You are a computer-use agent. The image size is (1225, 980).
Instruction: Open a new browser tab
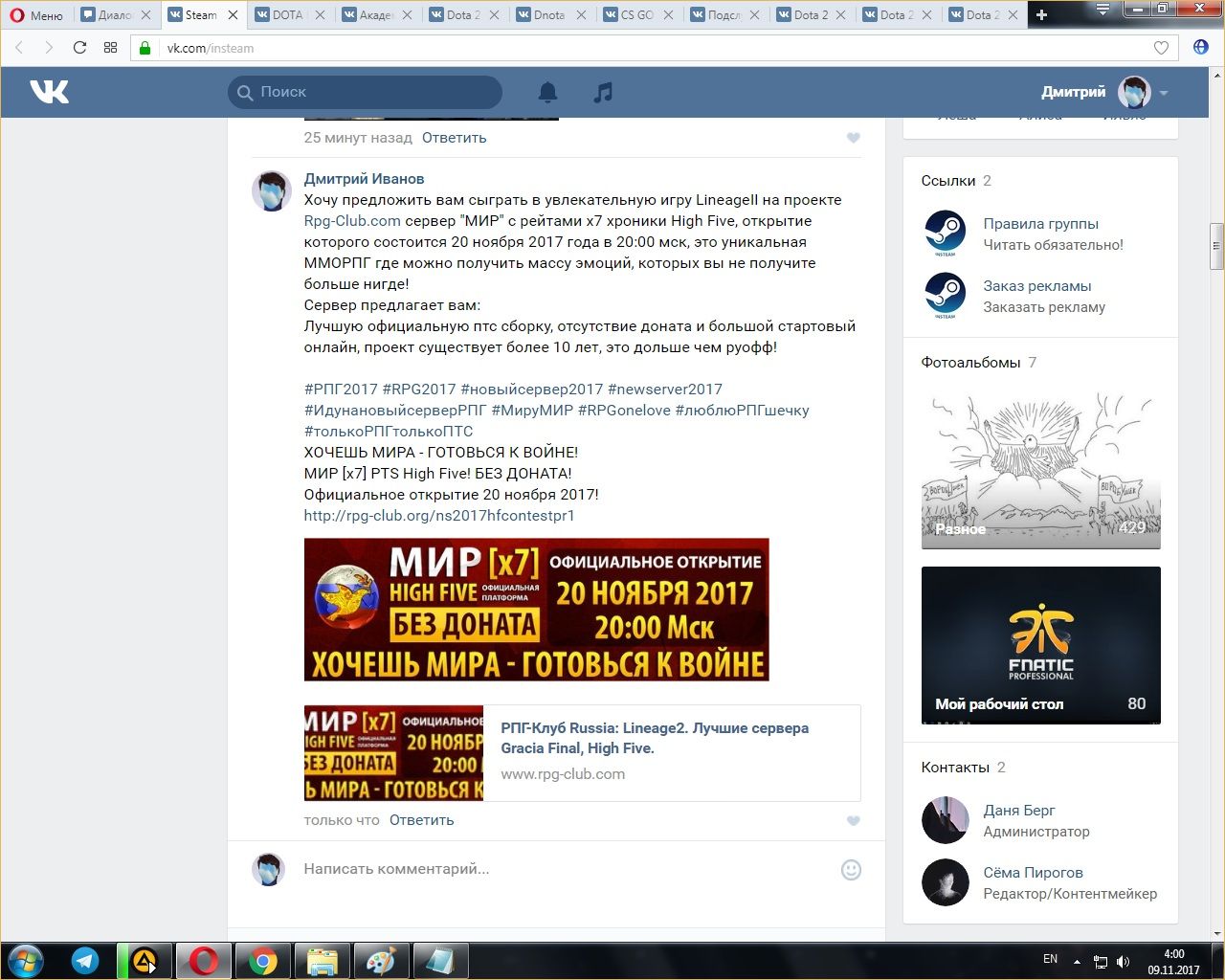click(x=1042, y=15)
